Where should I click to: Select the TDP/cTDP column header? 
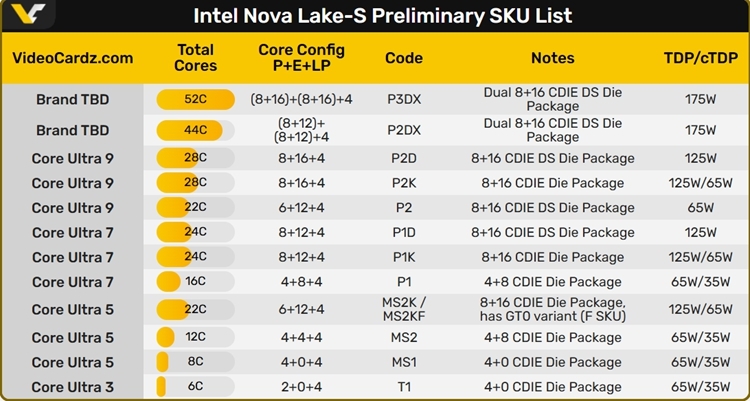(x=700, y=58)
